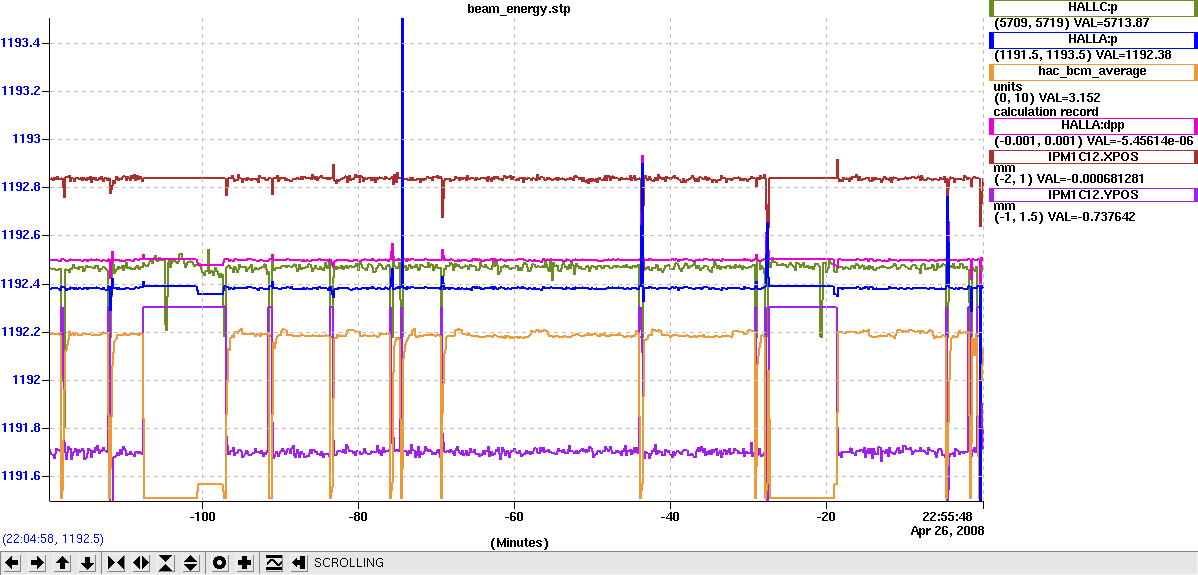Image resolution: width=1198 pixels, height=575 pixels.
Task: Select the HALLA:p legend entry
Action: 1093,40
